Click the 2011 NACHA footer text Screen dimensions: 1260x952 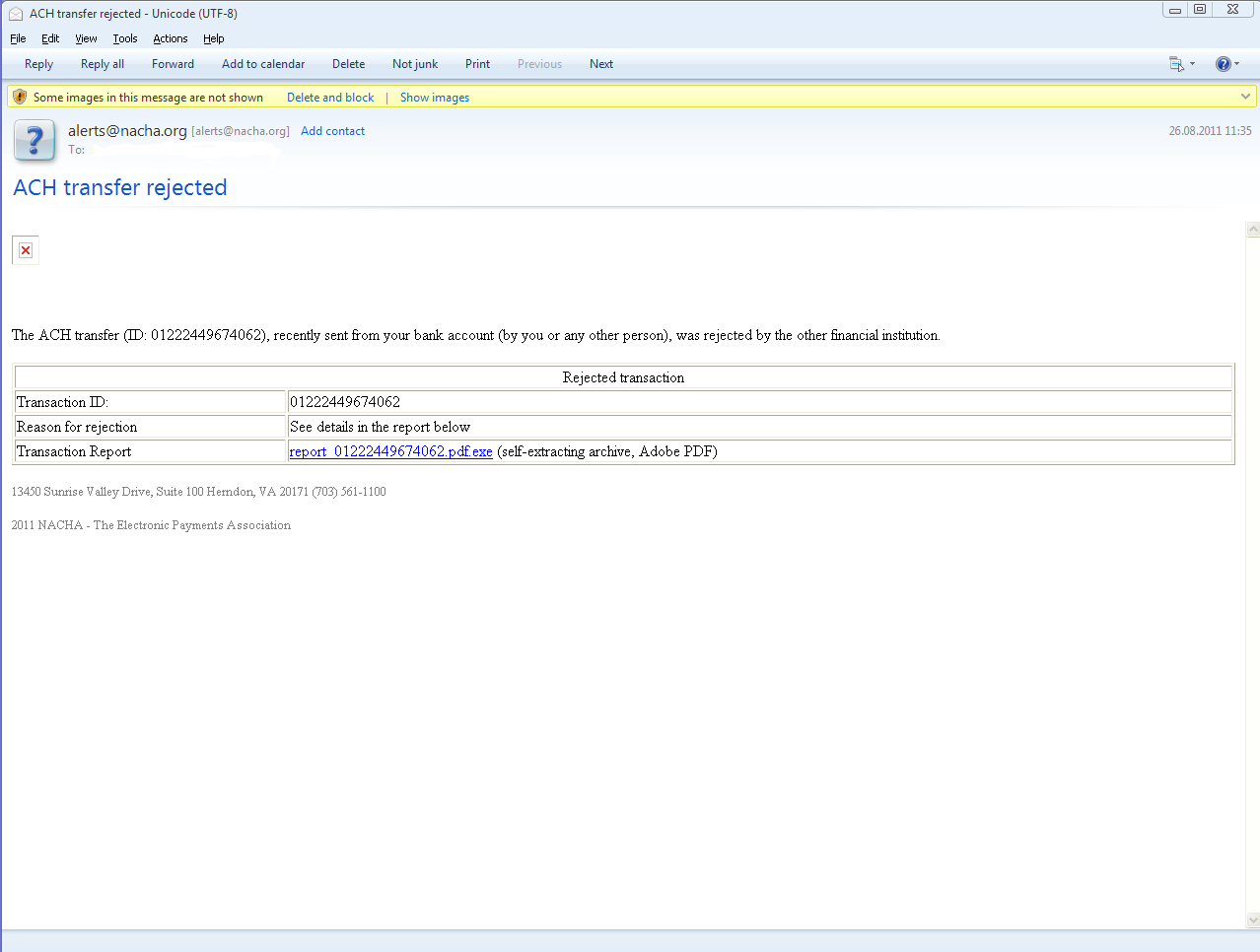click(151, 525)
